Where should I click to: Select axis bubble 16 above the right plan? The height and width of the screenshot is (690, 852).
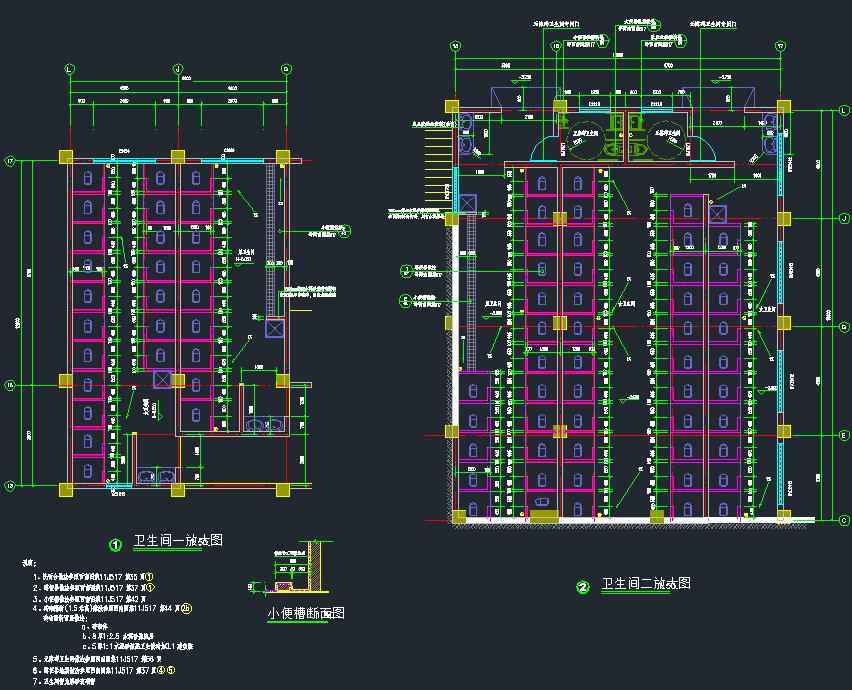point(556,46)
